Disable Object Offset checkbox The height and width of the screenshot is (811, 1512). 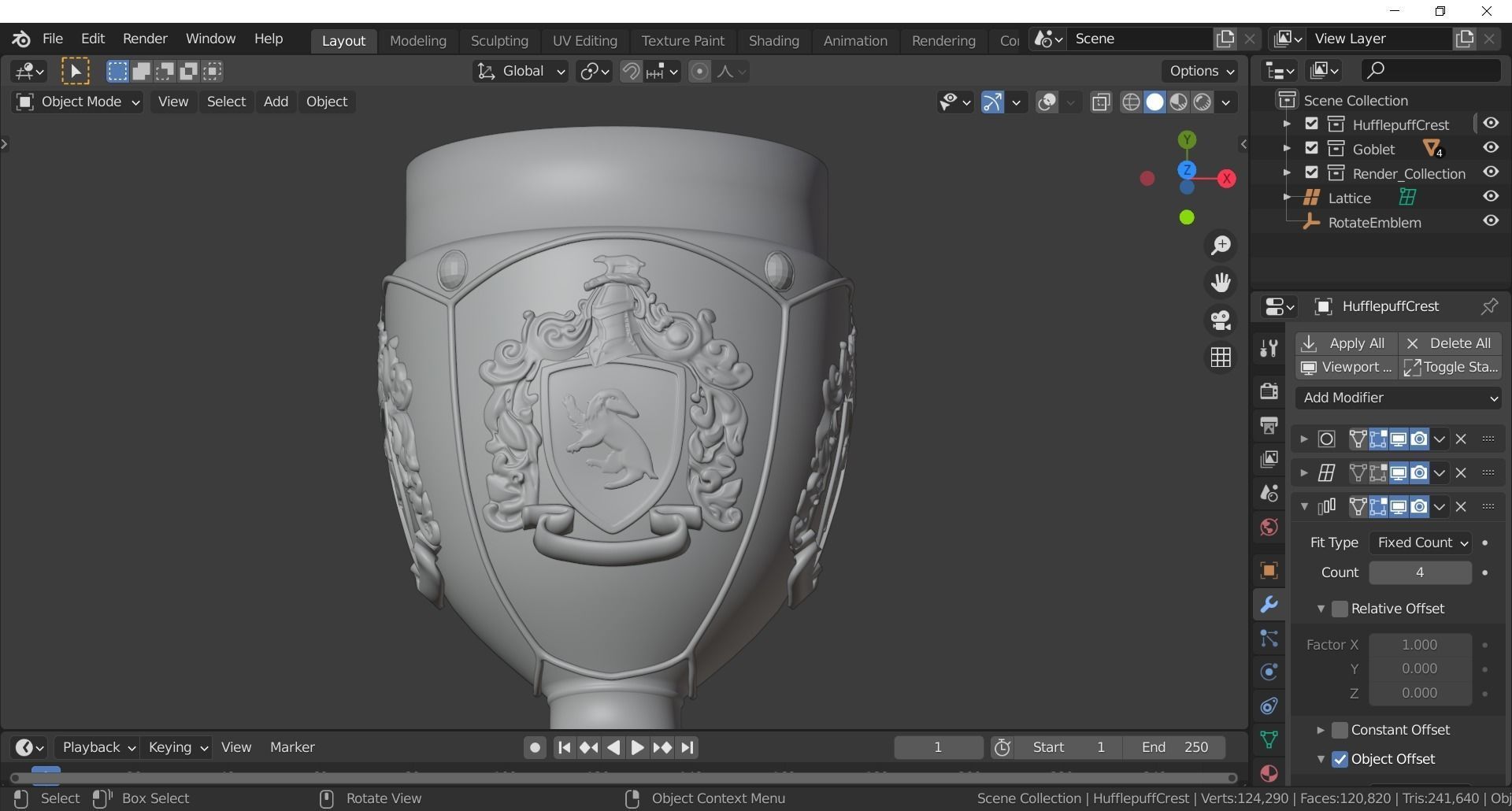pyautogui.click(x=1340, y=759)
